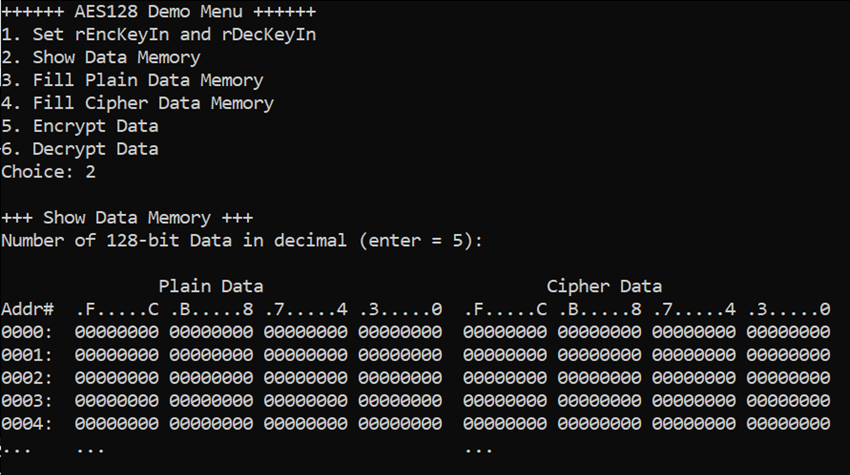Select the Encrypt Data menu line
Screen dimensions: 850x475
pos(80,126)
